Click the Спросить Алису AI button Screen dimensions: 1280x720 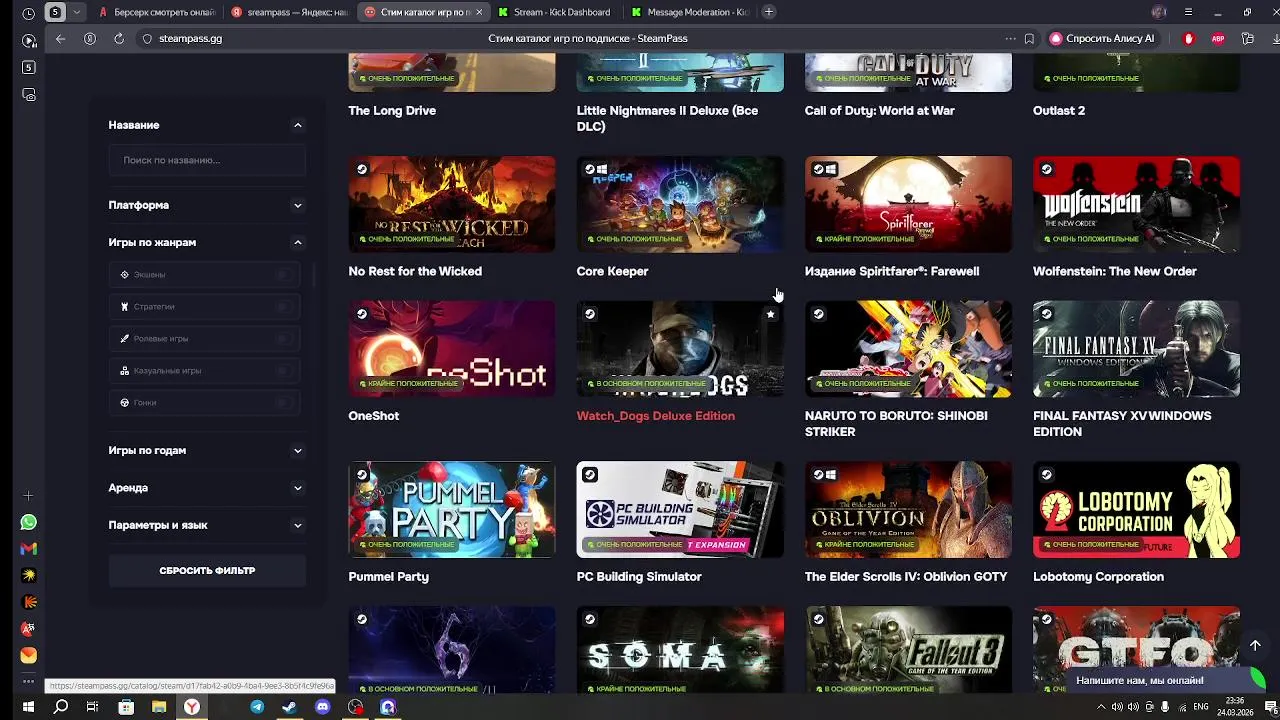point(1103,38)
